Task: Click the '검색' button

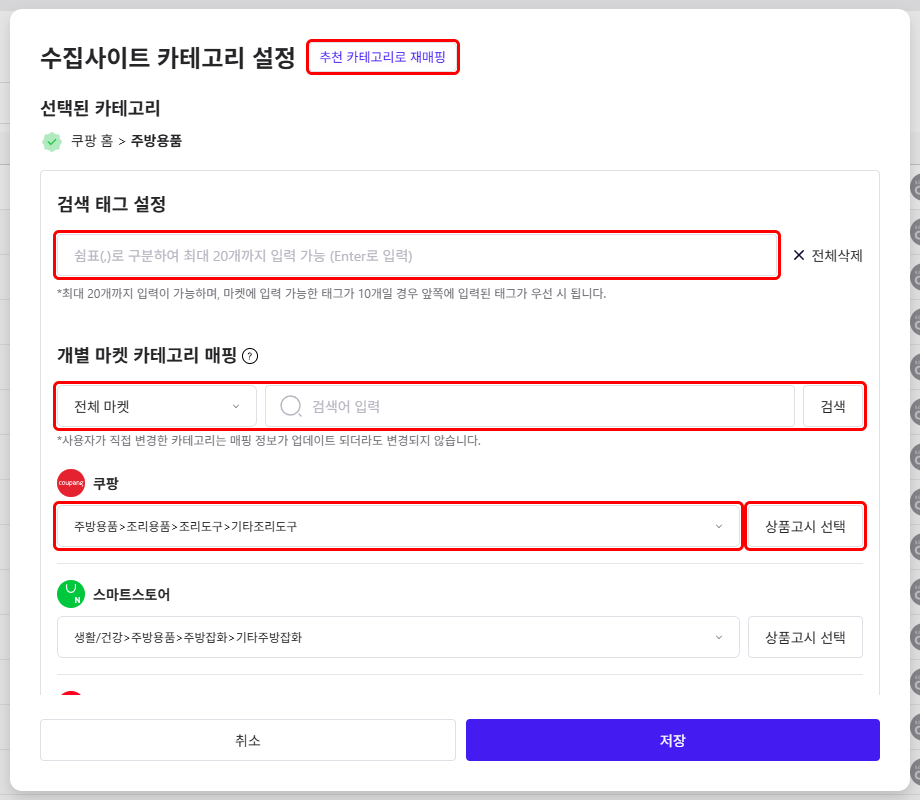Action: [833, 406]
